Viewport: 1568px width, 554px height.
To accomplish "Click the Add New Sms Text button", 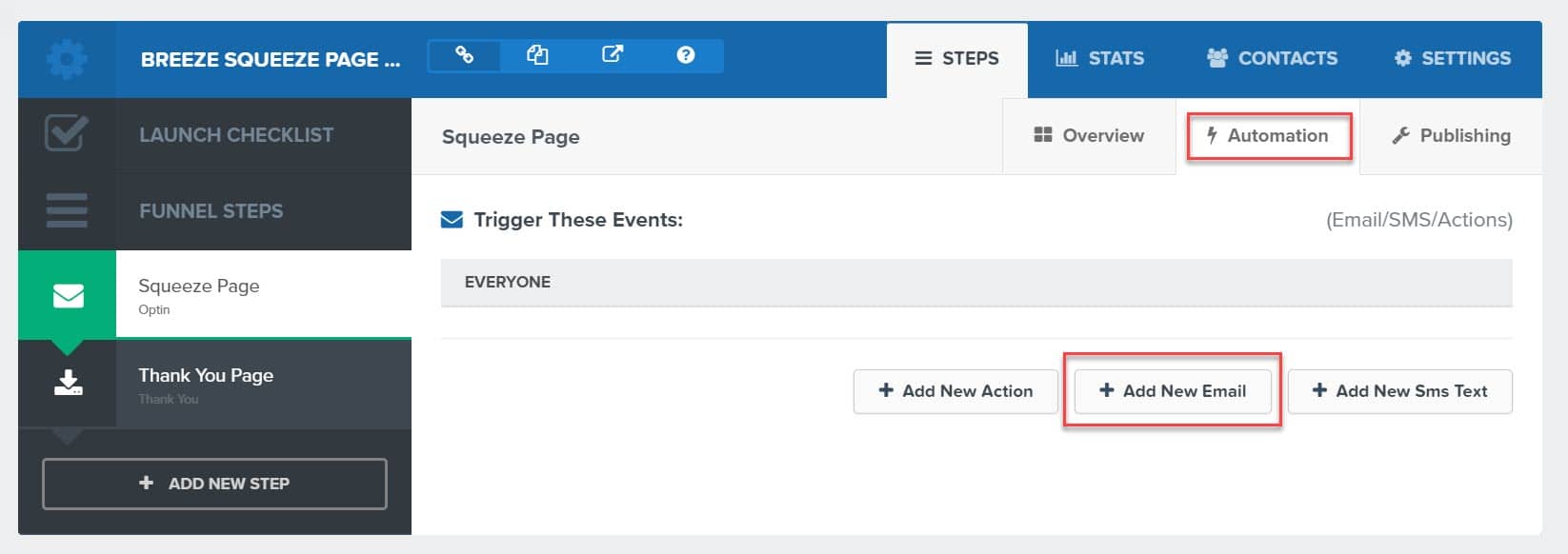I will coord(1399,391).
